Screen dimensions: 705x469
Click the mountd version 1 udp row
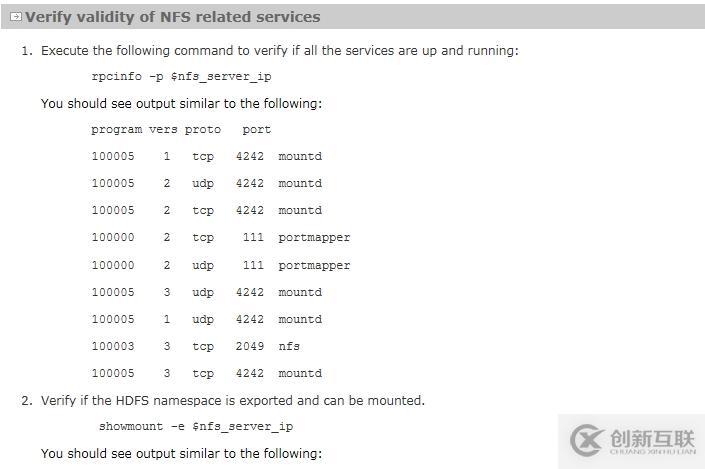pyautogui.click(x=207, y=319)
